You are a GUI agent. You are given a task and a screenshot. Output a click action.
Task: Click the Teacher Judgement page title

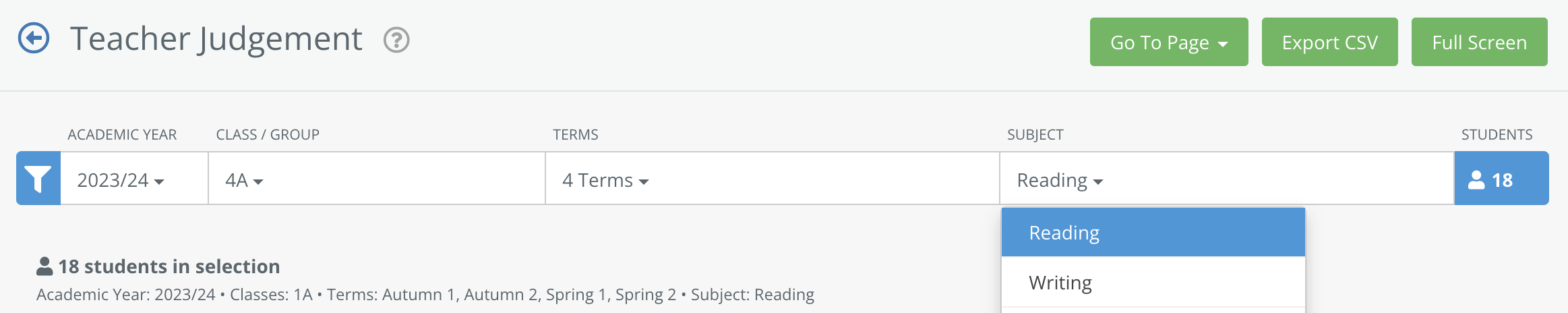point(216,39)
